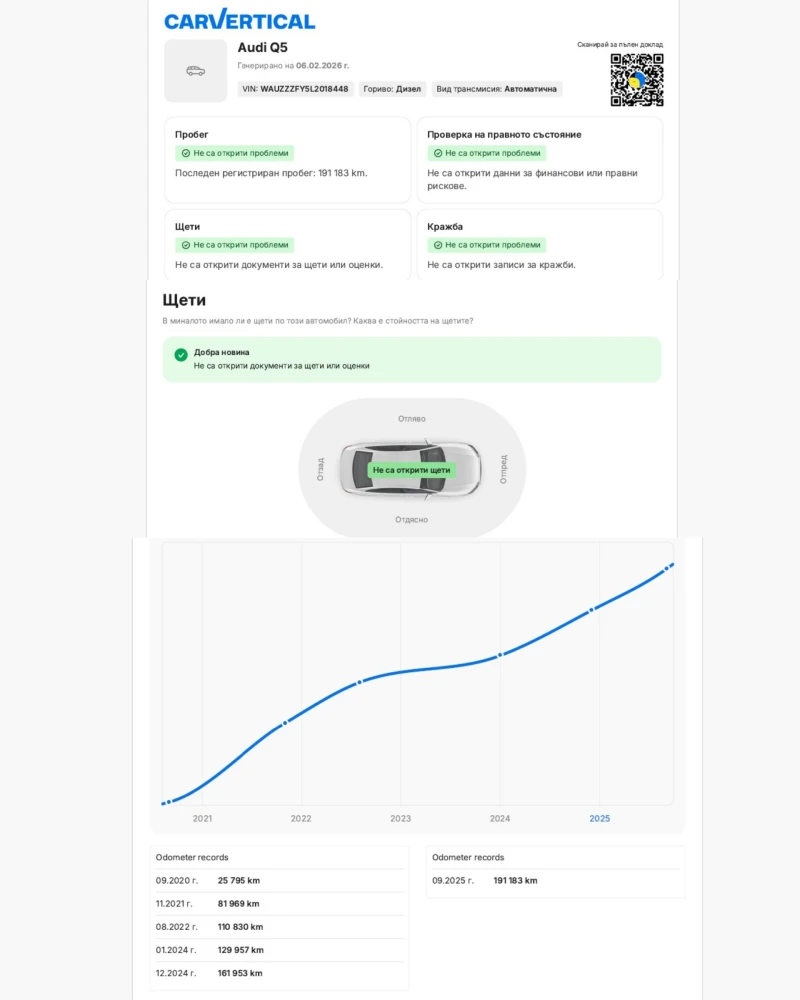This screenshot has height=1000, width=800.
Task: Select the 09.2025 odometer record of 191 183 km
Action: coord(555,881)
